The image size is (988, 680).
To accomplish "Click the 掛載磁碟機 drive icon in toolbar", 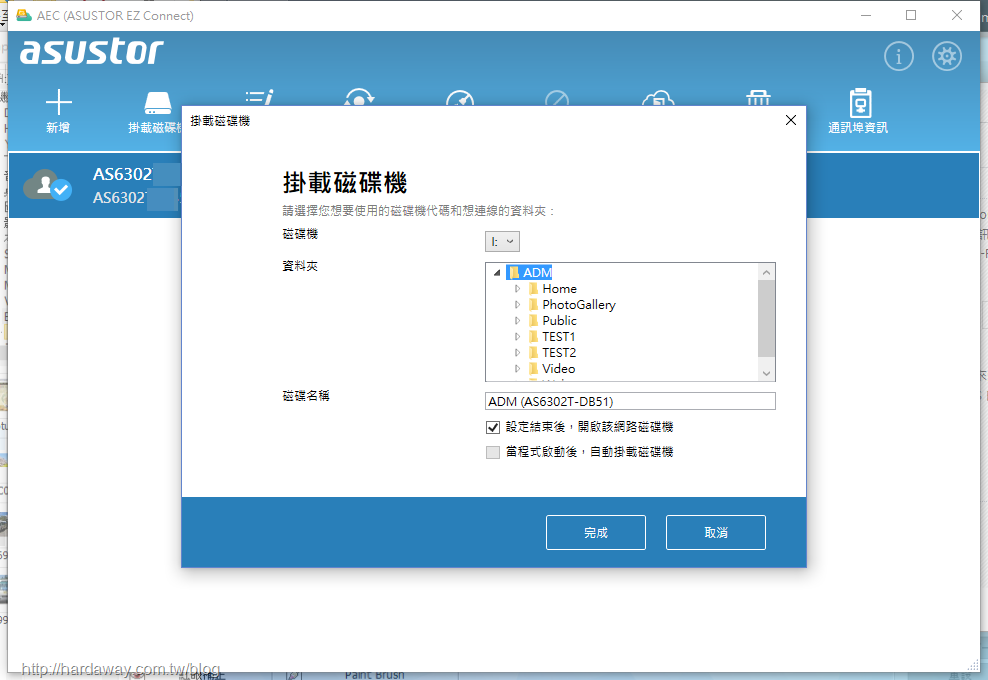I will (x=158, y=103).
